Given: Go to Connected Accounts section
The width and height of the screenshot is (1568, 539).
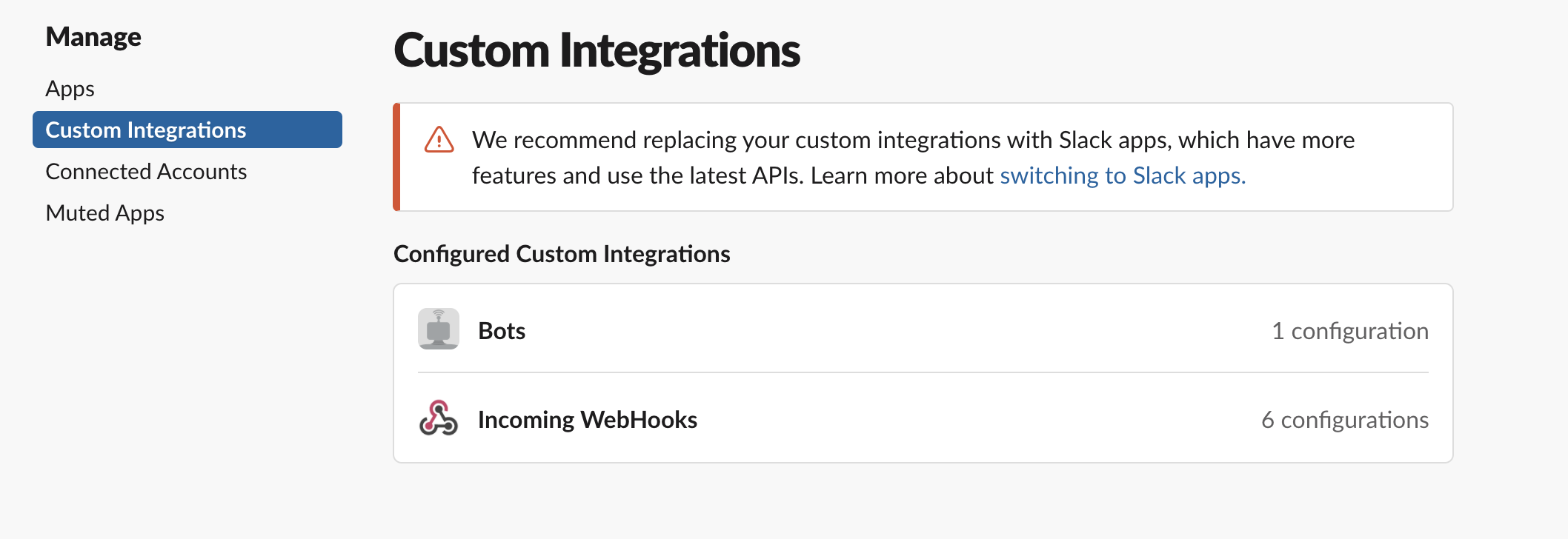Looking at the screenshot, I should [146, 172].
